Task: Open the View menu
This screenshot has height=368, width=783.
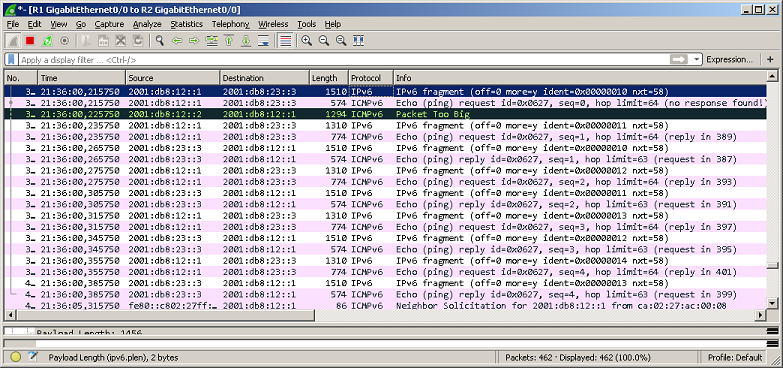Action: (58, 24)
